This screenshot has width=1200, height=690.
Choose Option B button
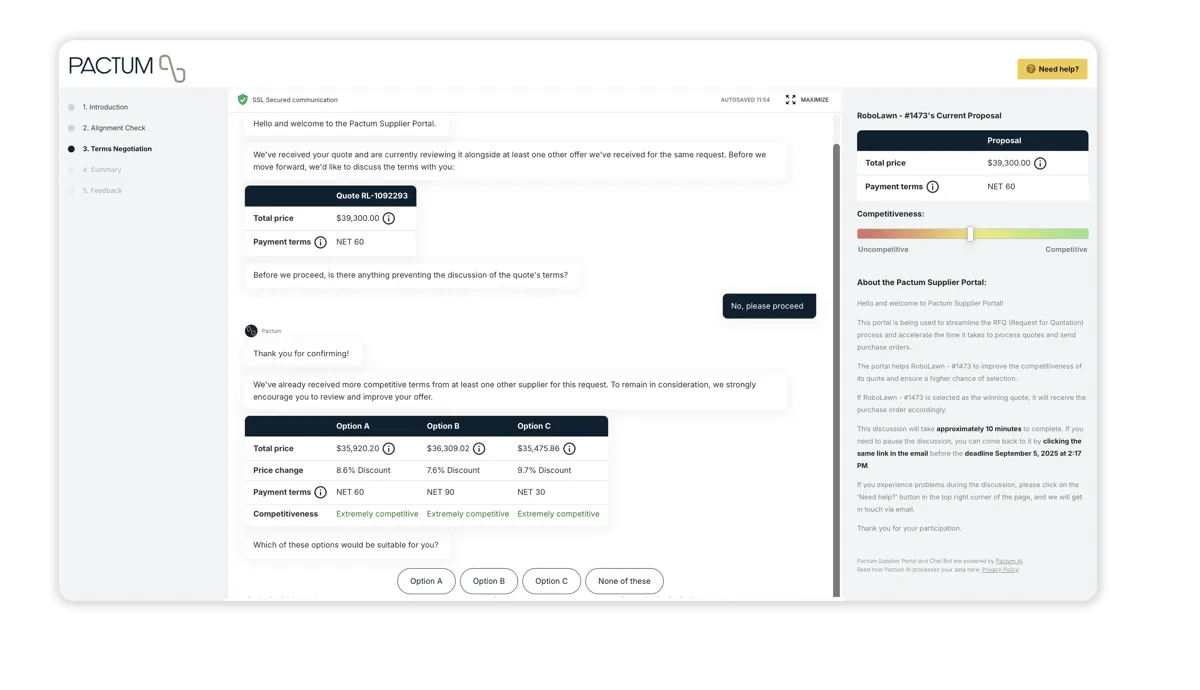pyautogui.click(x=489, y=581)
